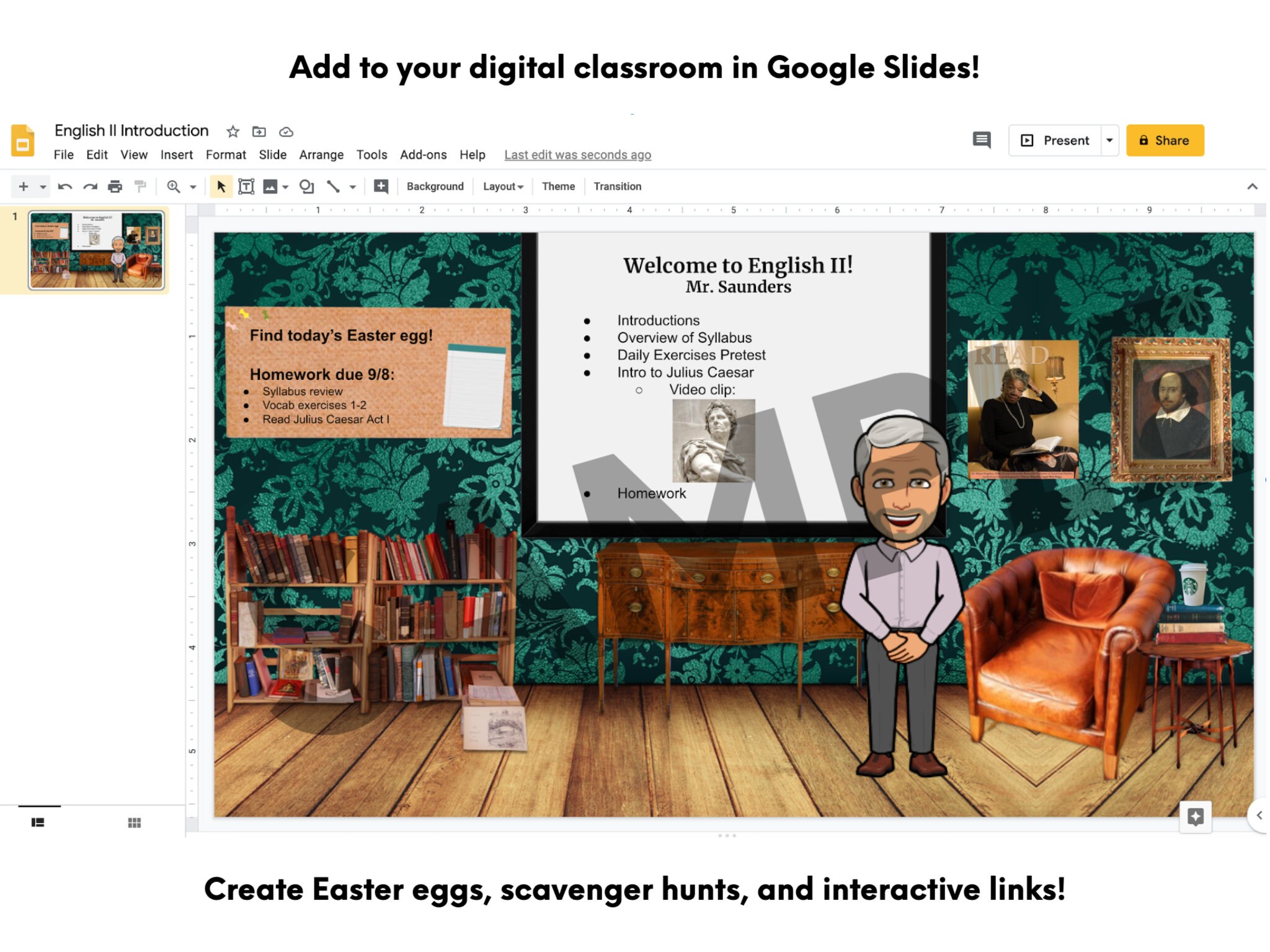Select the Paint format tool
The image size is (1270, 952).
(140, 186)
